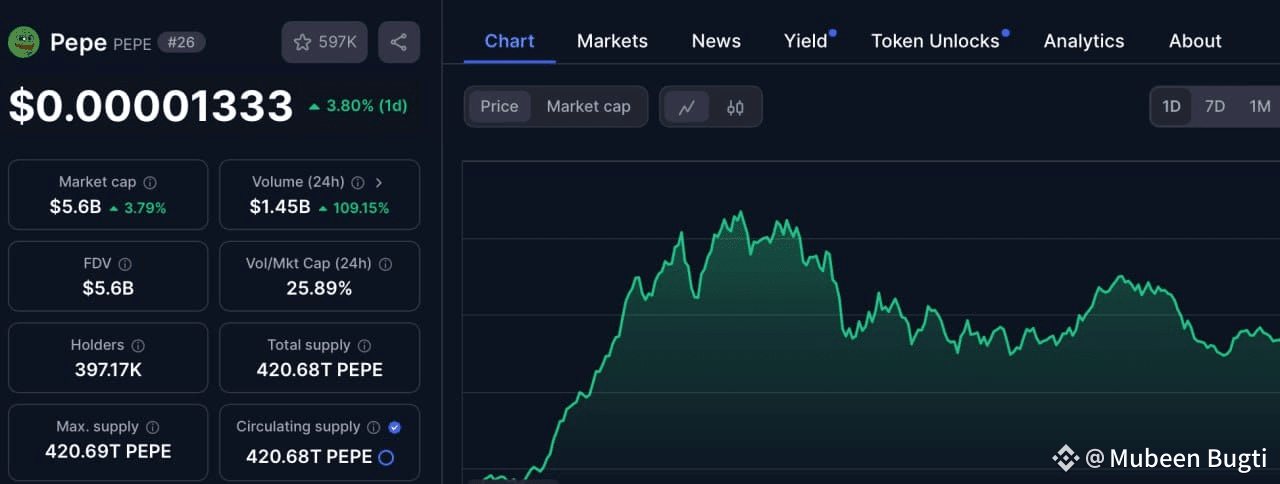Click the Total supply info icon

click(365, 345)
